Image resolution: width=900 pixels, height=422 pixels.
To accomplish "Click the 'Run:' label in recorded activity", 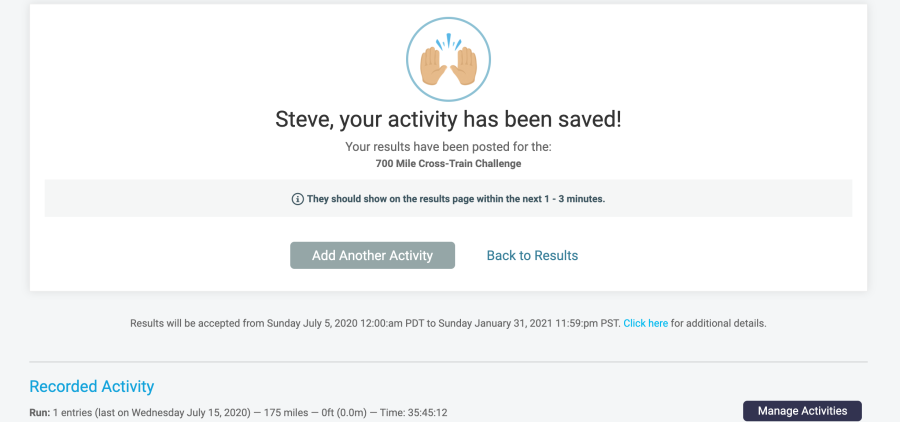I will pyautogui.click(x=40, y=412).
